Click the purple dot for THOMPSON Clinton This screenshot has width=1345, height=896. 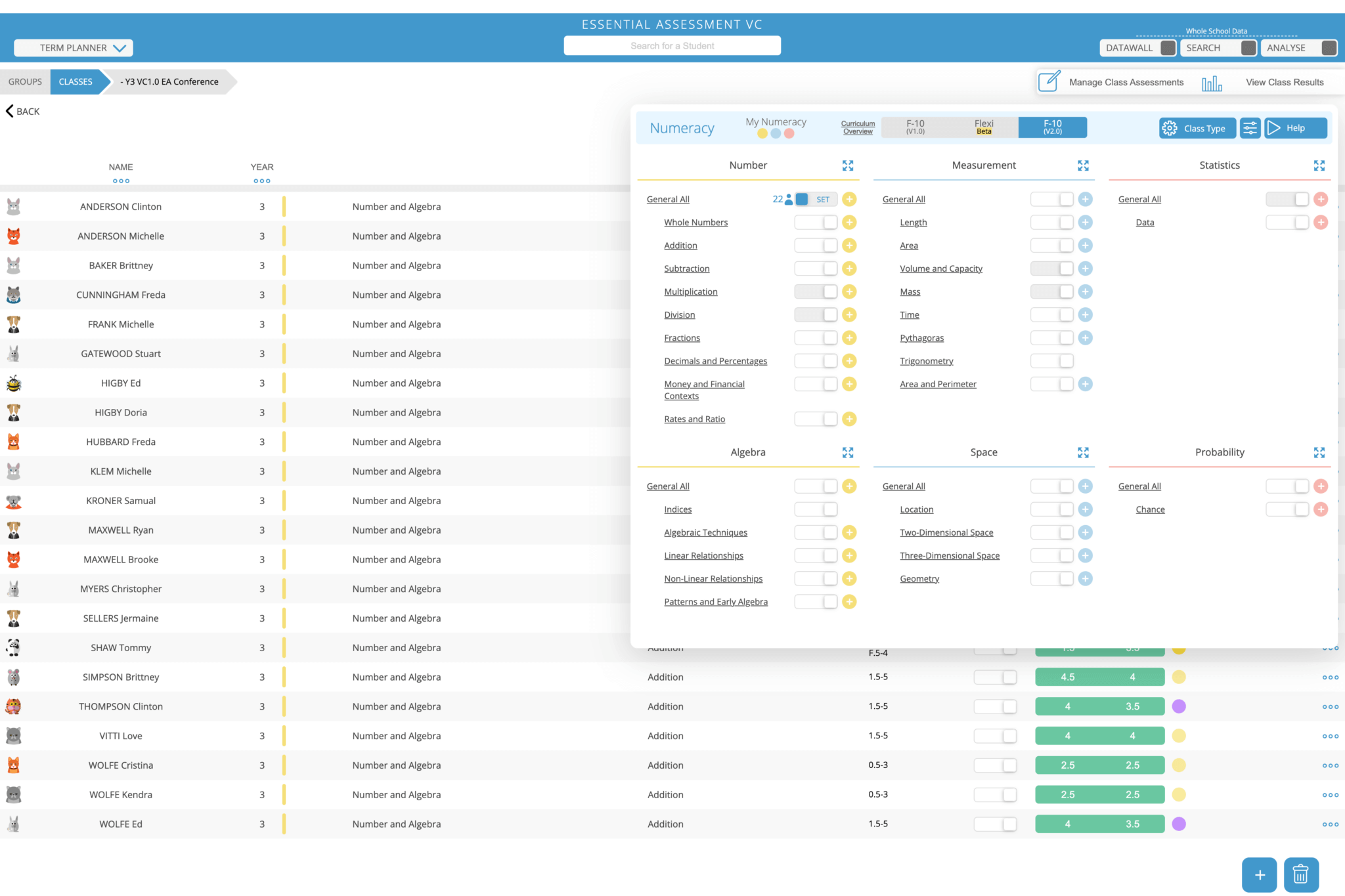click(1179, 707)
